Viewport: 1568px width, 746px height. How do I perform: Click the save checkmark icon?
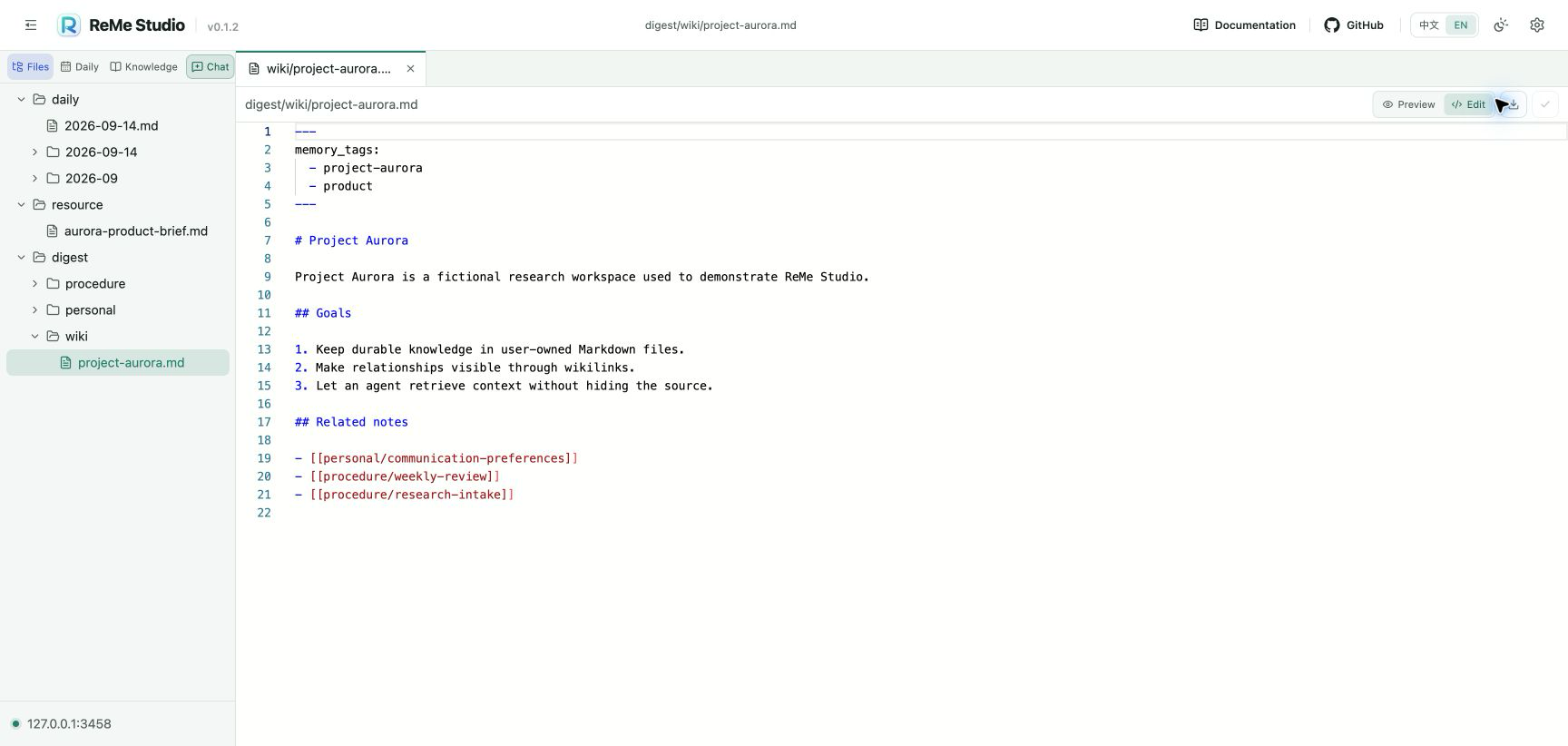(x=1545, y=104)
